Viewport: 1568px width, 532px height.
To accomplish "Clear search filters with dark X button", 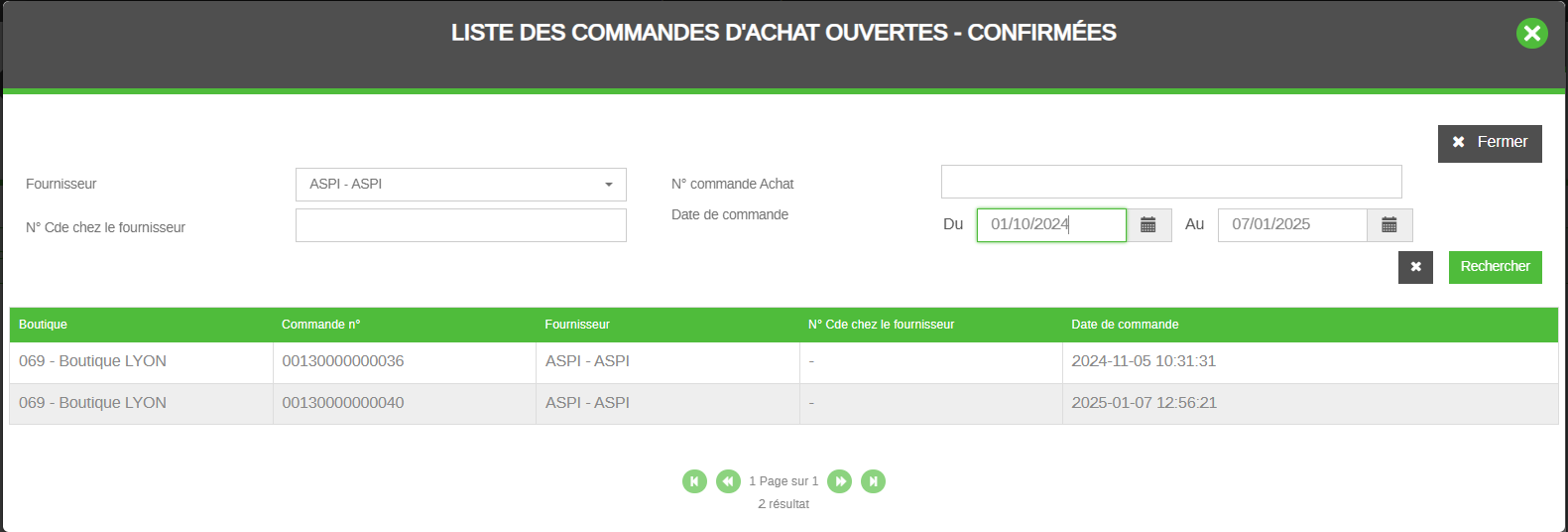I will point(1415,267).
